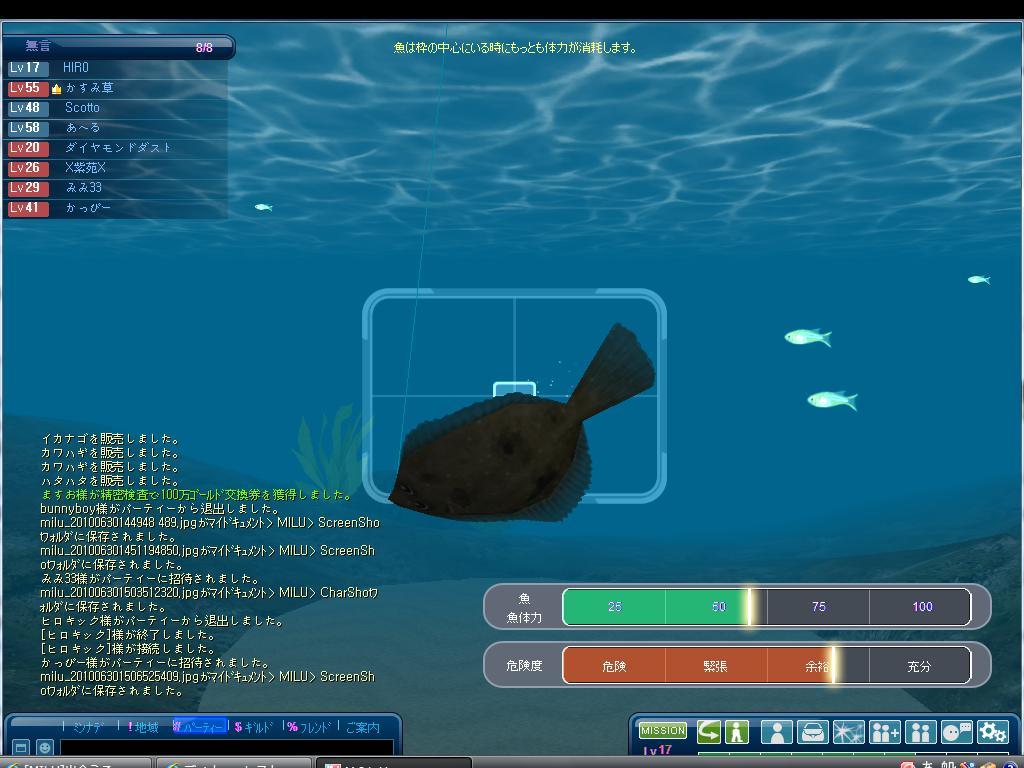Switch to the 地域 chat tab
The height and width of the screenshot is (768, 1024).
144,727
